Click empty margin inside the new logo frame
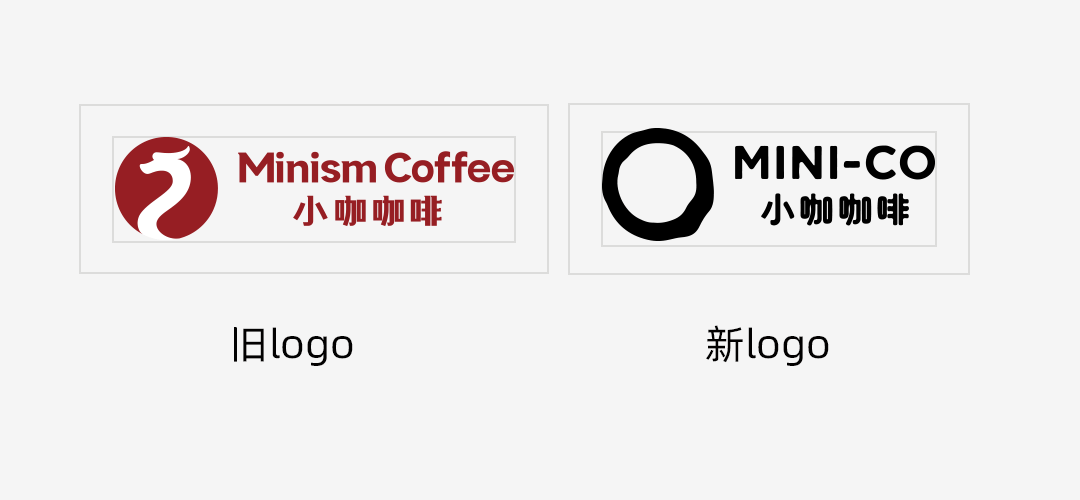The width and height of the screenshot is (1080, 500). [x=768, y=260]
